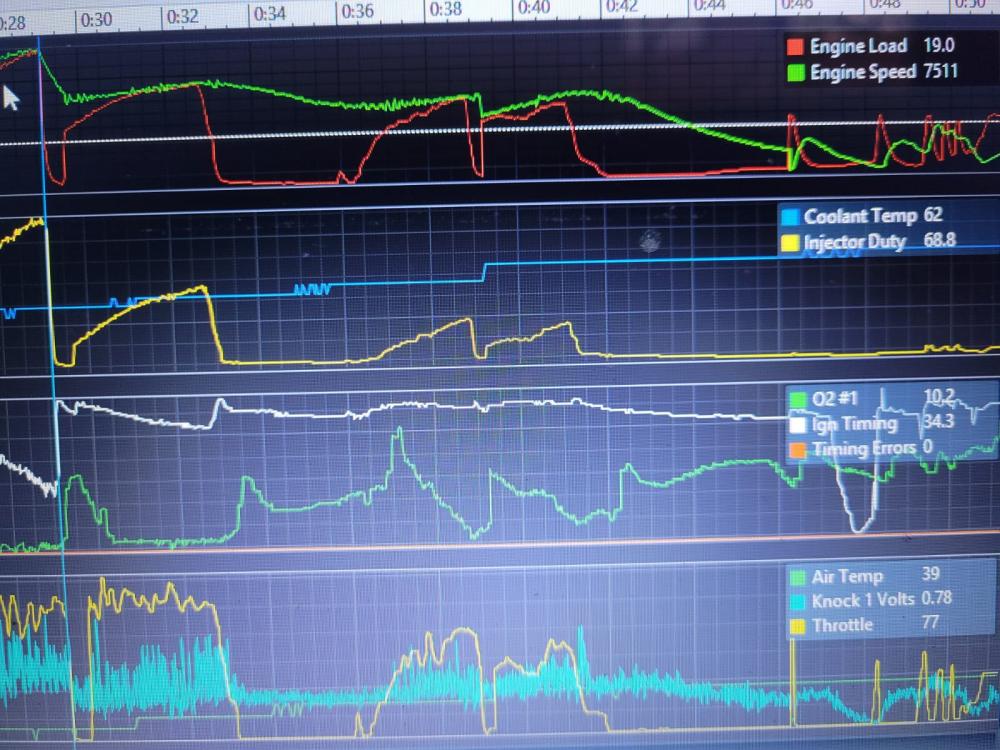Click the 0:34 time ruler marker

tap(270, 14)
